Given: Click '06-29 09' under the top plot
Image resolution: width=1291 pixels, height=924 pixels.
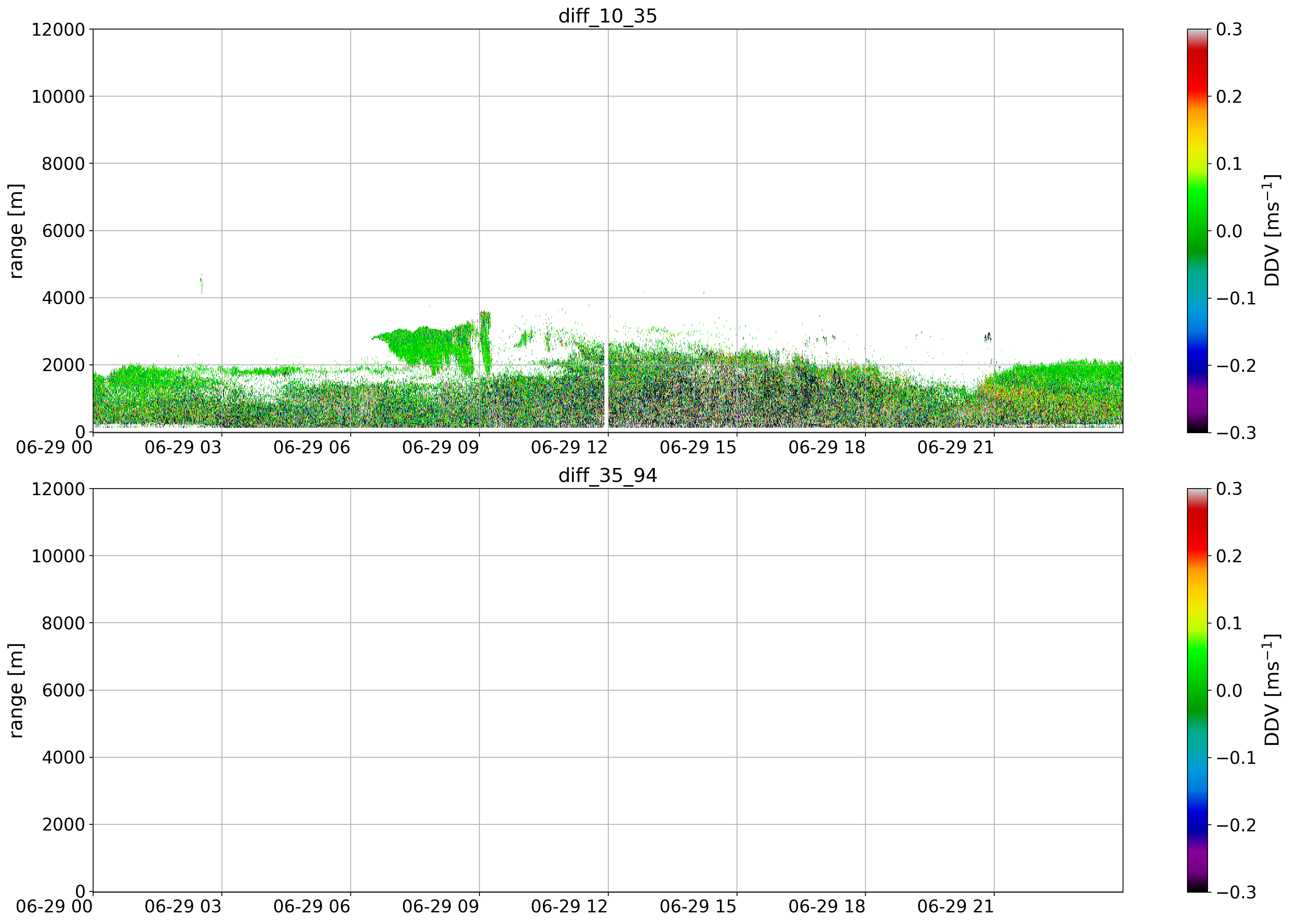Looking at the screenshot, I should pyautogui.click(x=441, y=447).
